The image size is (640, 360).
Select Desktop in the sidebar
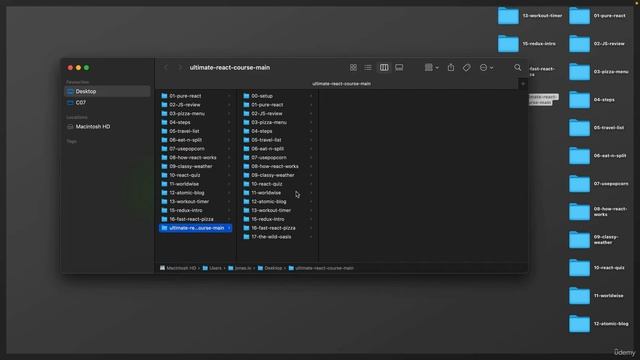[x=107, y=91]
